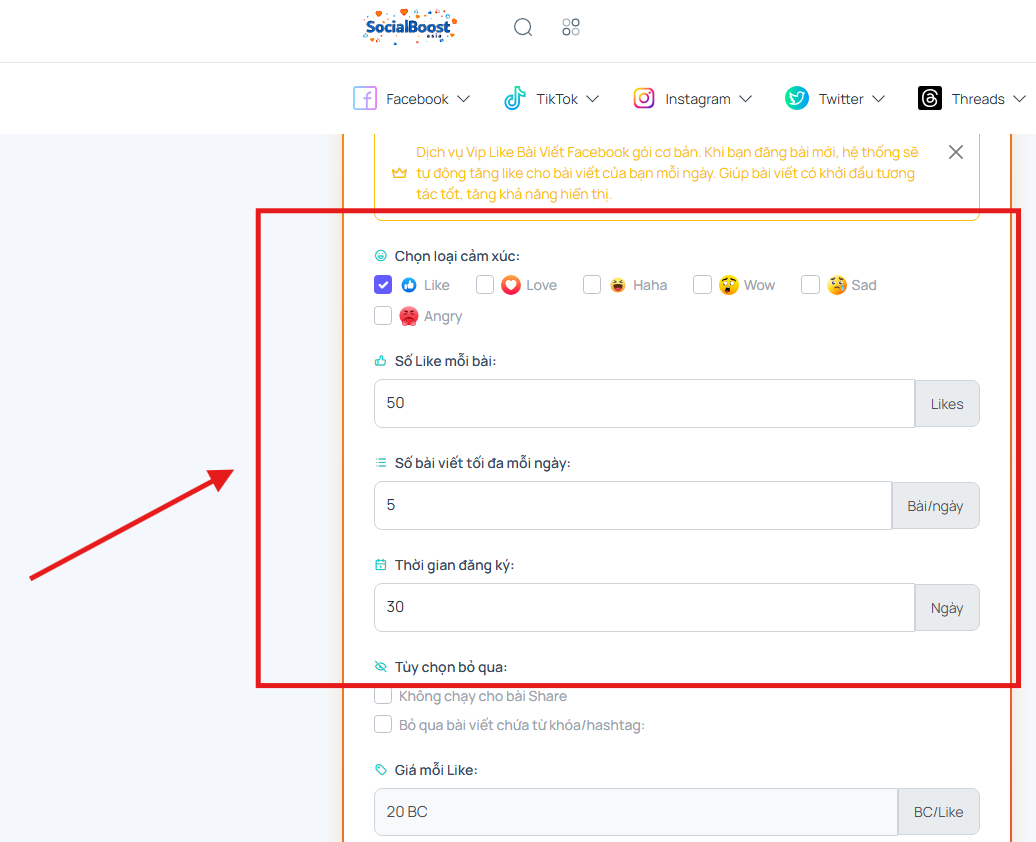Tick the Angry reaction checkbox
1036x842 pixels.
click(x=383, y=316)
